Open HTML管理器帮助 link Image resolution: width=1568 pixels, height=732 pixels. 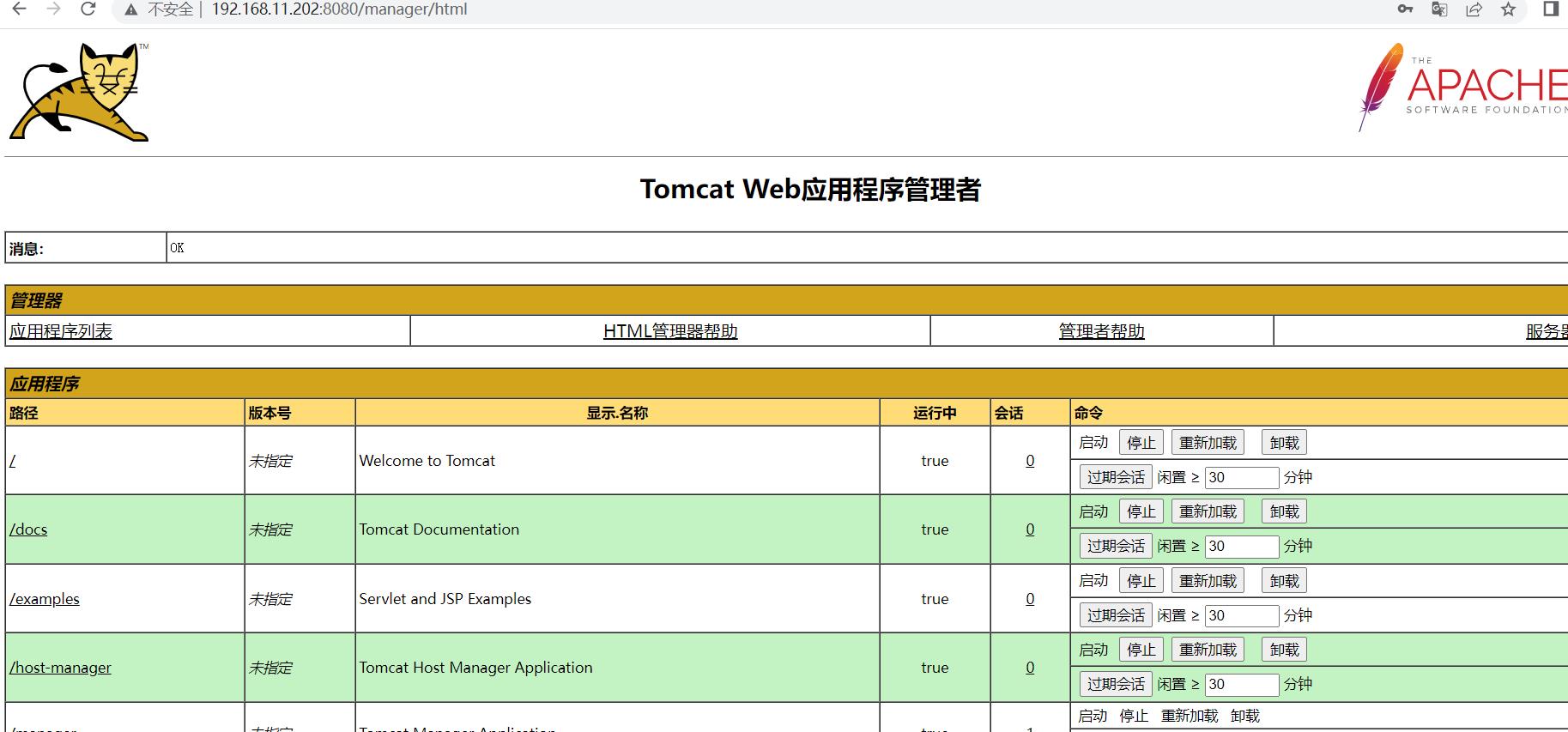click(670, 331)
